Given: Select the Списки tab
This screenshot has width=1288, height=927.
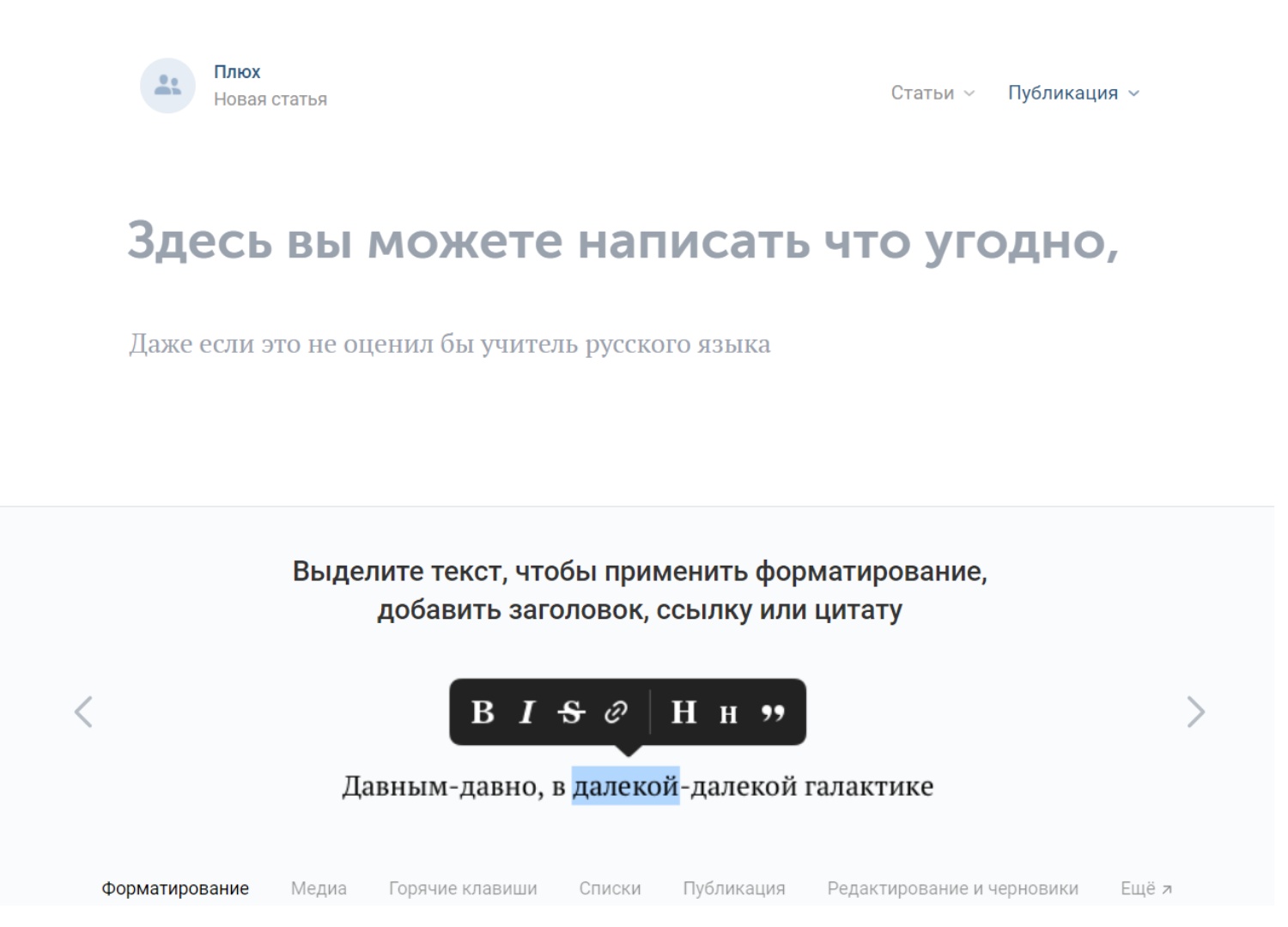Looking at the screenshot, I should [x=610, y=888].
